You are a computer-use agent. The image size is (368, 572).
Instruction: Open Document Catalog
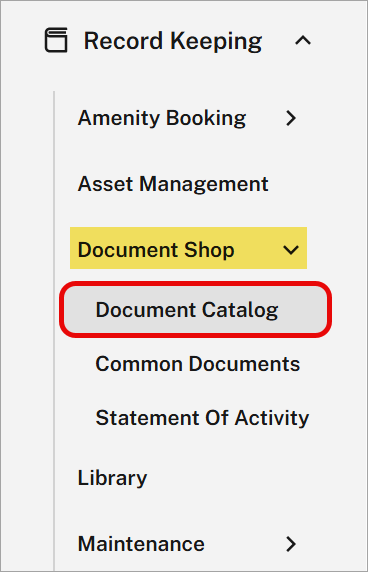click(x=195, y=310)
